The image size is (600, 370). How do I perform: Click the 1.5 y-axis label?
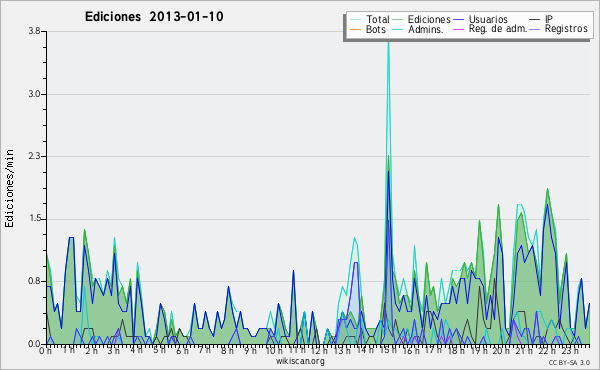pyautogui.click(x=34, y=219)
